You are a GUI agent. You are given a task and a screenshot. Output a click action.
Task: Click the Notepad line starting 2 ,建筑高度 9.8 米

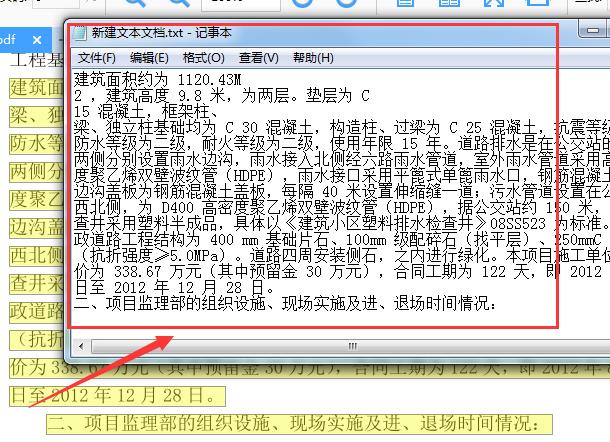[x=222, y=95]
